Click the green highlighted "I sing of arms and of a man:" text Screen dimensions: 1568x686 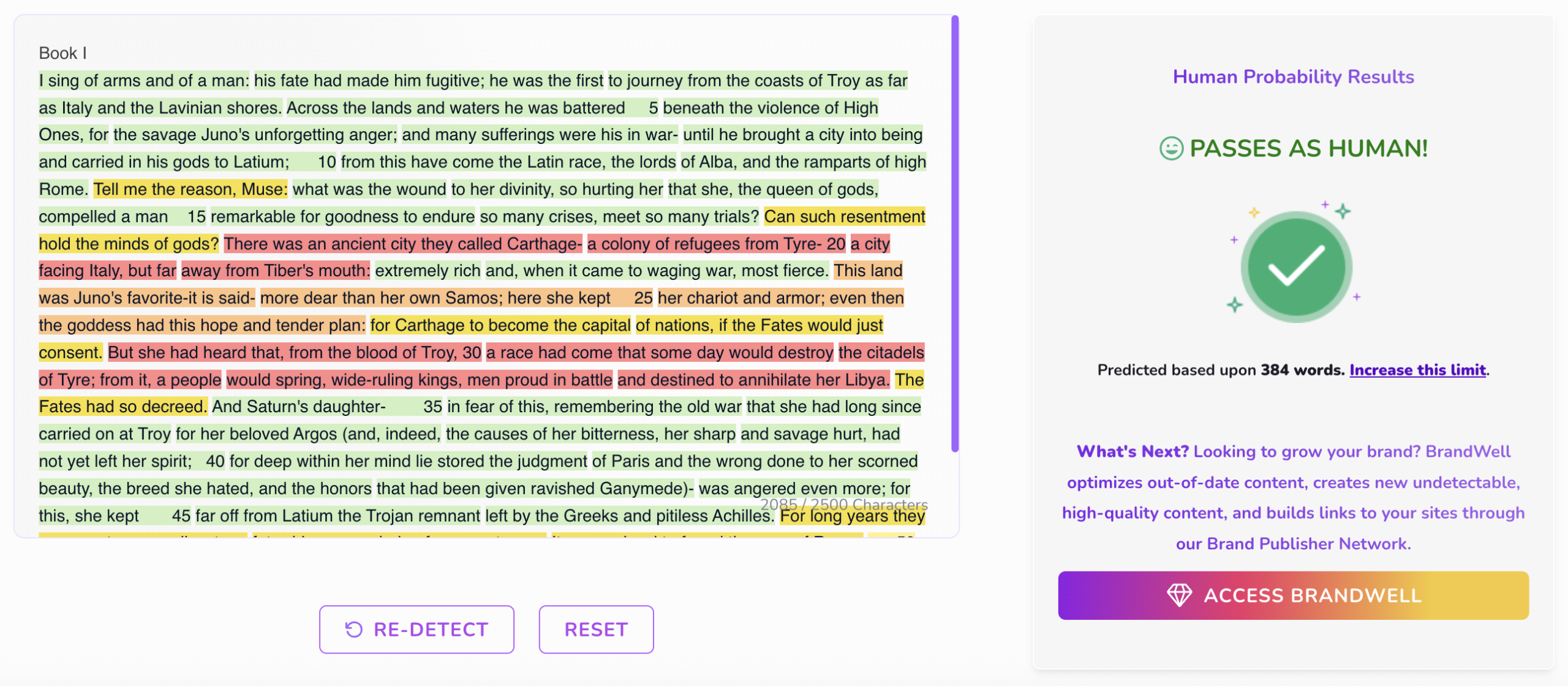tap(144, 80)
